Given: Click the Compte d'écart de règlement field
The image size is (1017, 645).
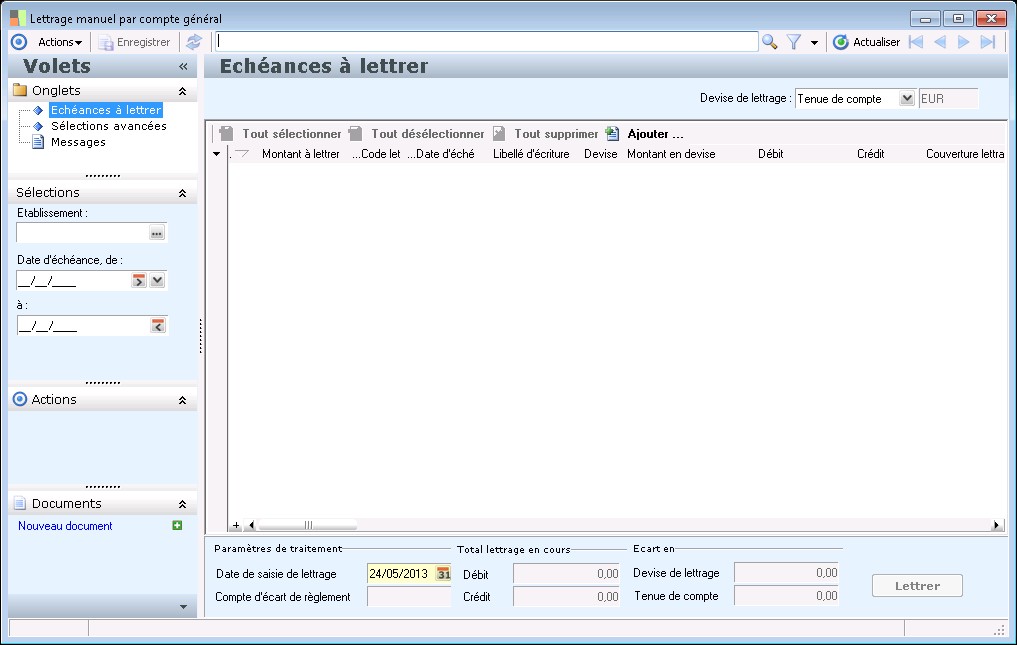Looking at the screenshot, I should [409, 596].
